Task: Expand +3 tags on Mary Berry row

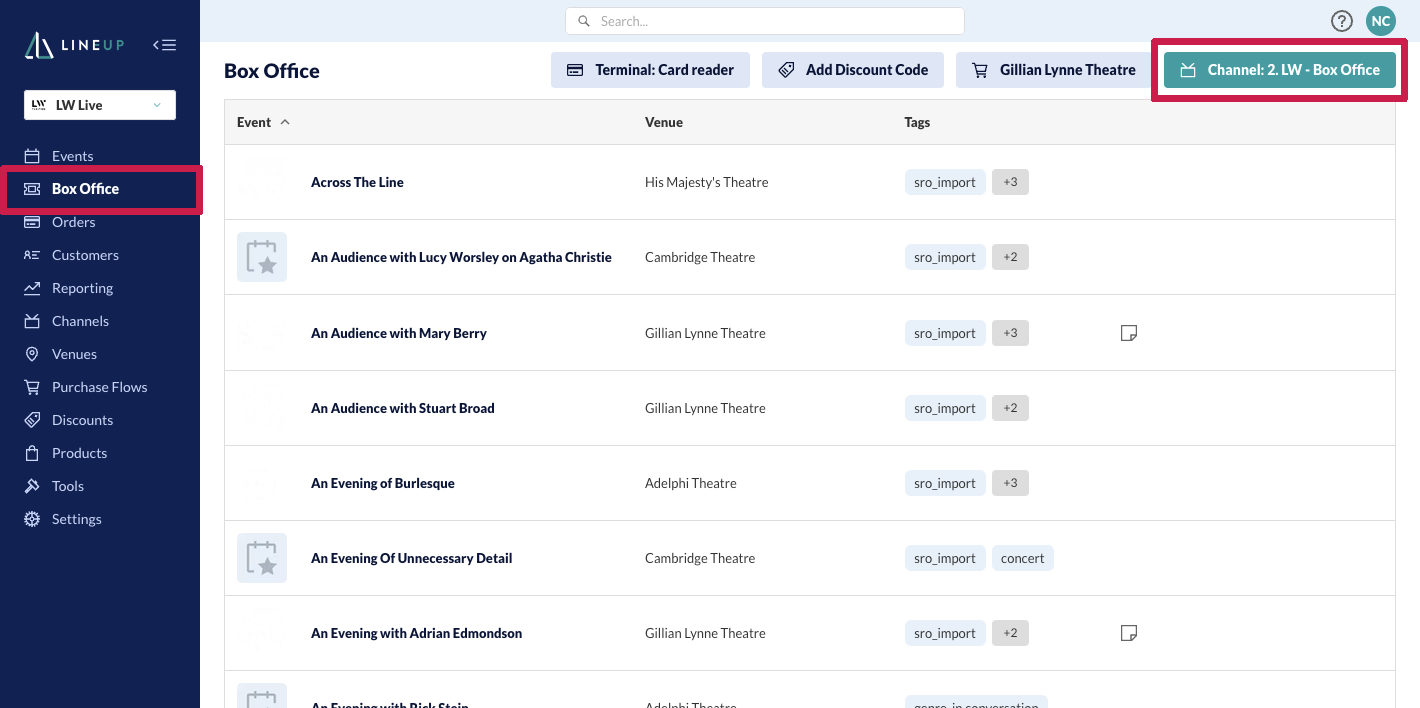Action: 1010,333
